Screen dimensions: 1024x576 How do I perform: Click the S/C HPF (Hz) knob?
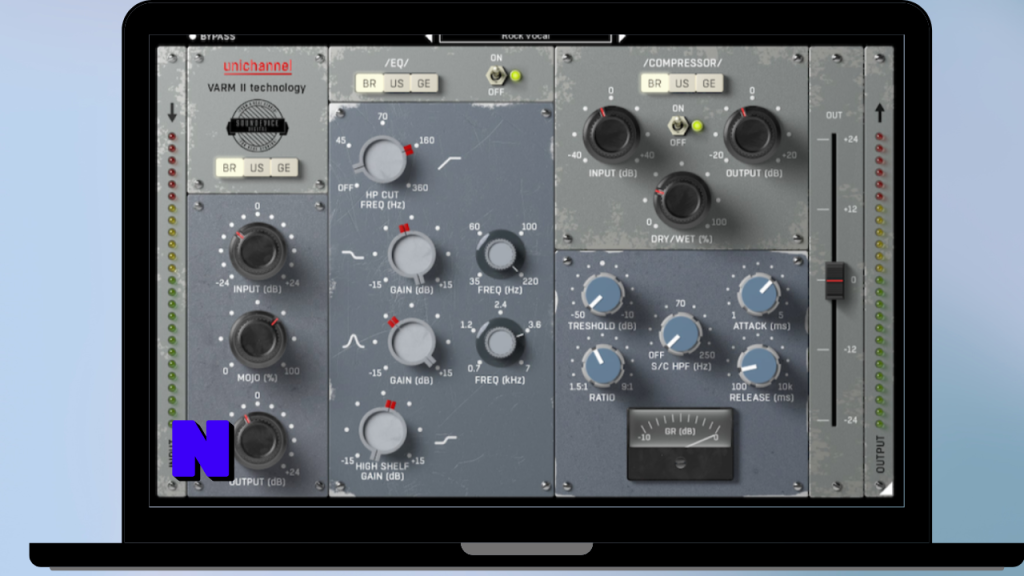[680, 334]
